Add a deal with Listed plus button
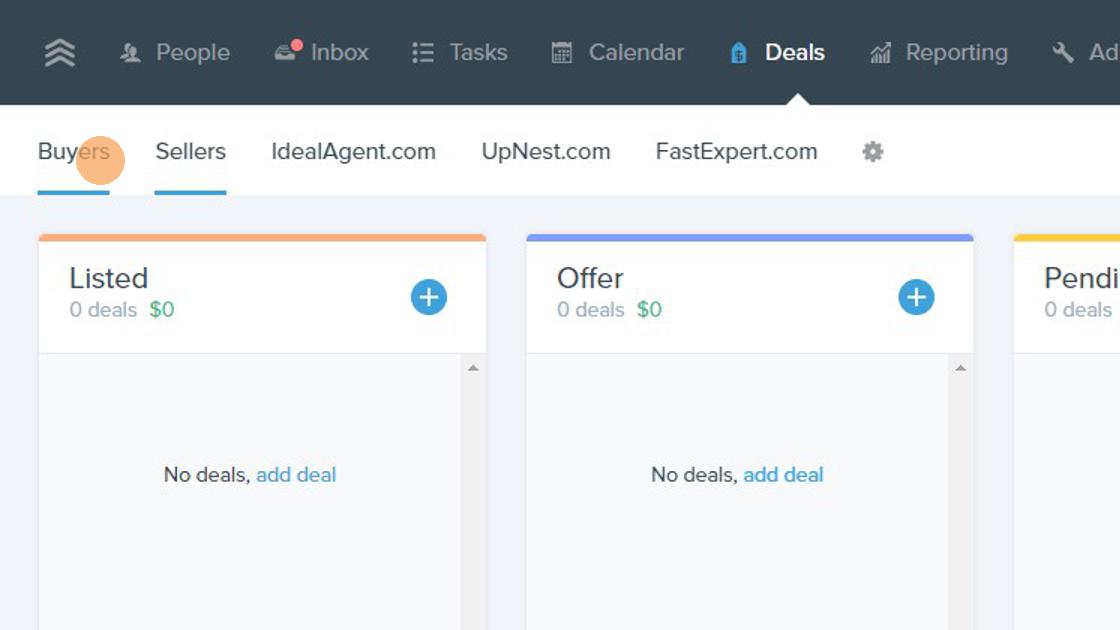Screen dimensions: 1120x630 pos(429,297)
